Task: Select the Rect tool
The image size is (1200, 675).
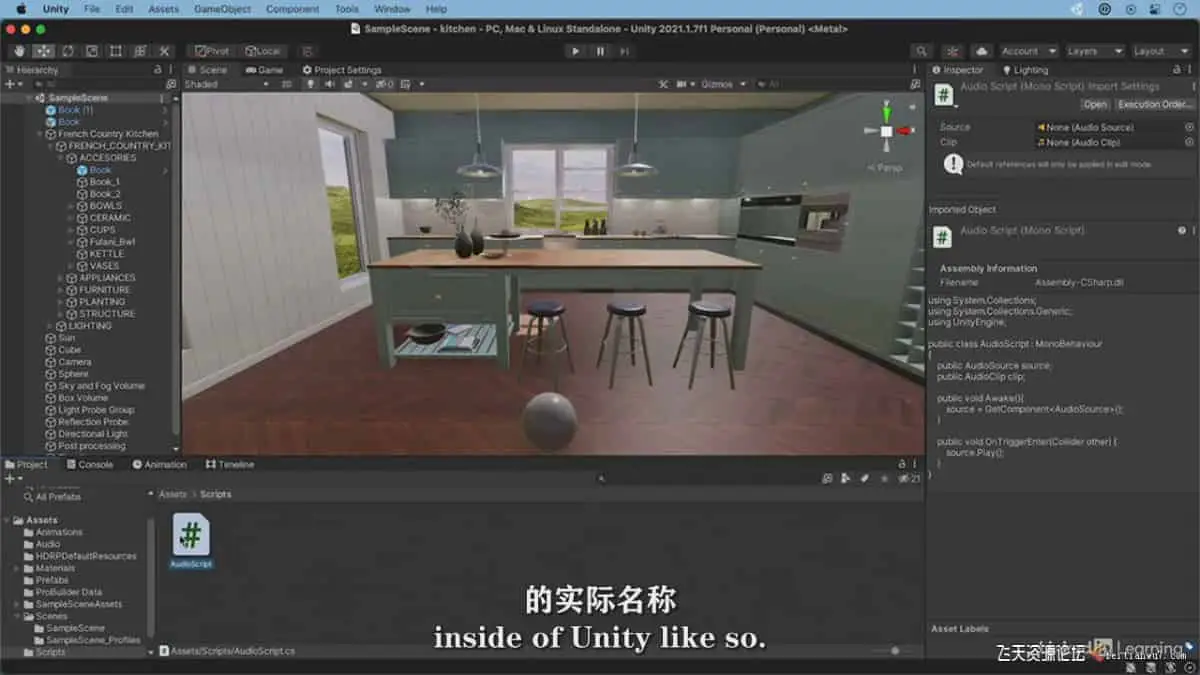Action: 115,51
